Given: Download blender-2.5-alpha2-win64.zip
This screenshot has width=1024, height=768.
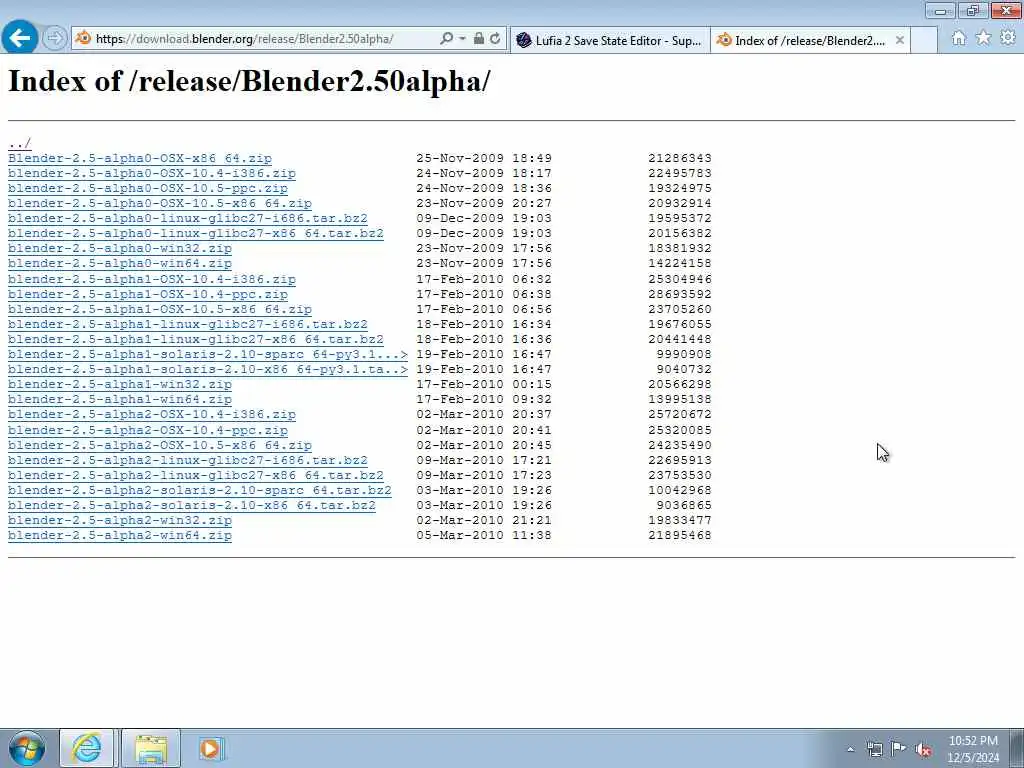Looking at the screenshot, I should click(x=120, y=535).
